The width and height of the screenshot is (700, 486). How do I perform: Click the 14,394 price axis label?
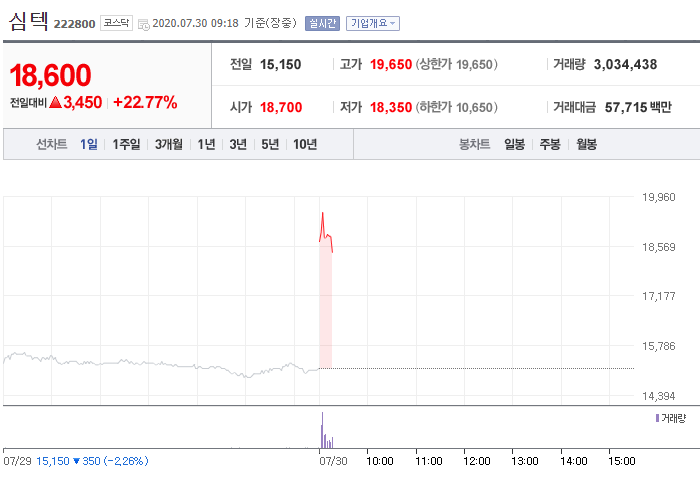658,396
